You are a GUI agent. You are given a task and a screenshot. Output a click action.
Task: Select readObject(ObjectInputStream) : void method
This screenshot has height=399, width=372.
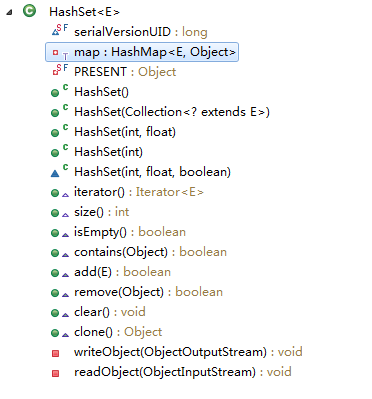coord(183,372)
